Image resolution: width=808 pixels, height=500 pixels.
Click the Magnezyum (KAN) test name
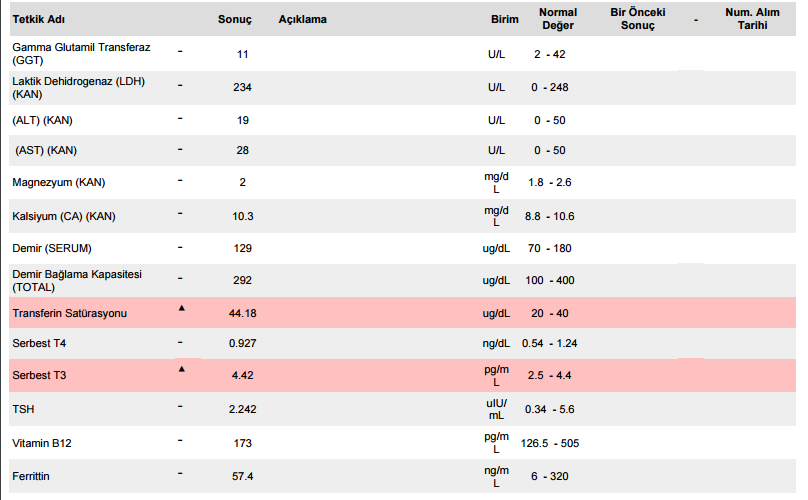[59, 182]
